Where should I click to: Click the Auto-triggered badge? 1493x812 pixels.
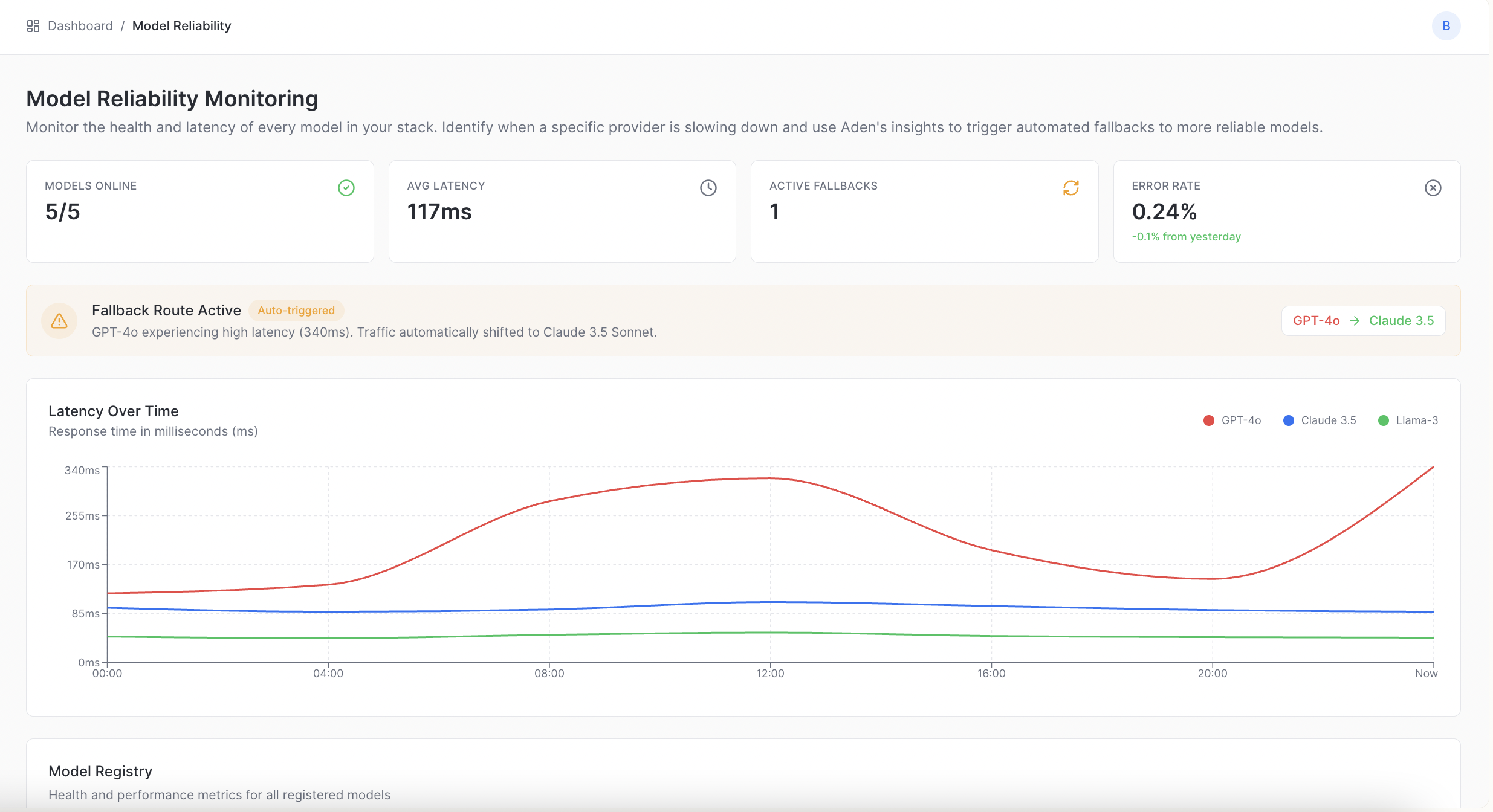tap(296, 311)
